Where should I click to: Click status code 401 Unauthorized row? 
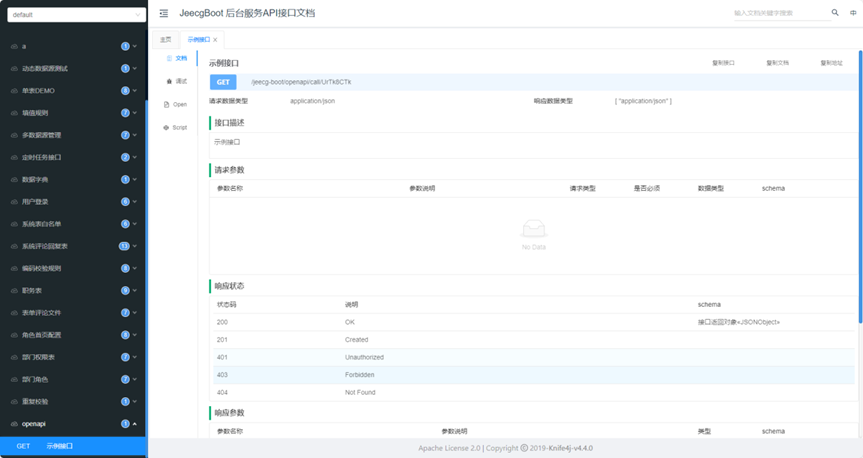click(x=534, y=357)
